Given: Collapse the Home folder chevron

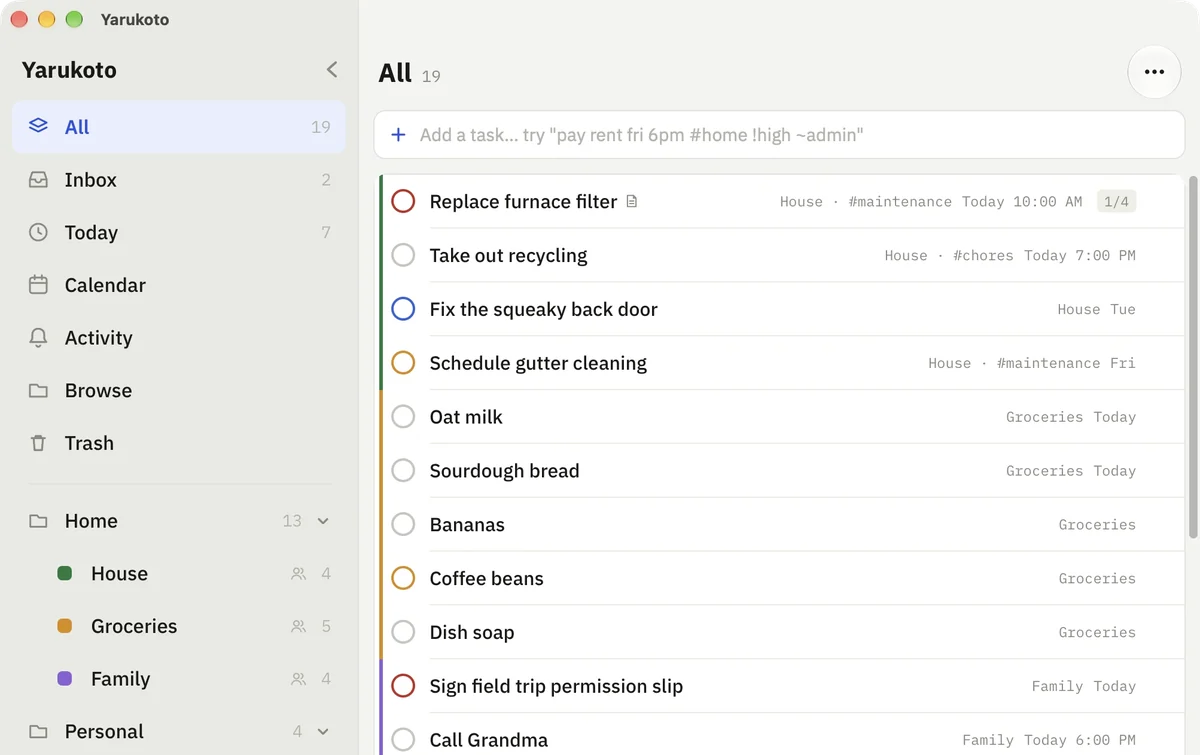Looking at the screenshot, I should (323, 521).
